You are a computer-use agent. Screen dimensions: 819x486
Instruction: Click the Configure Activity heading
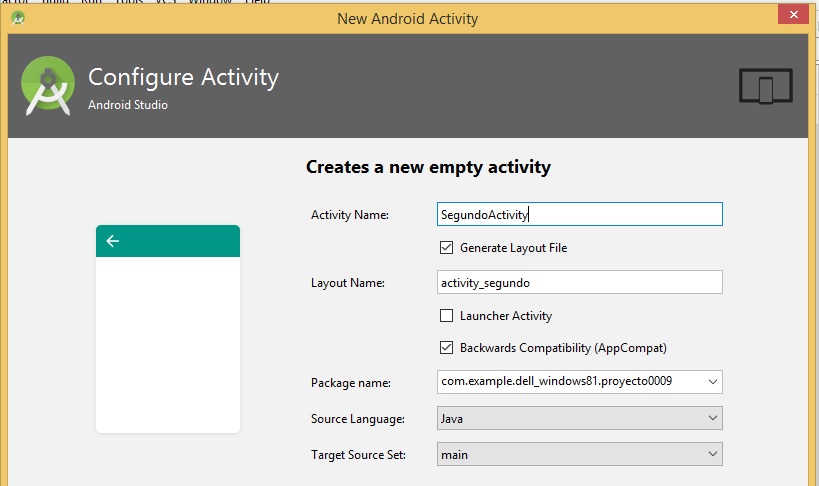[x=183, y=77]
